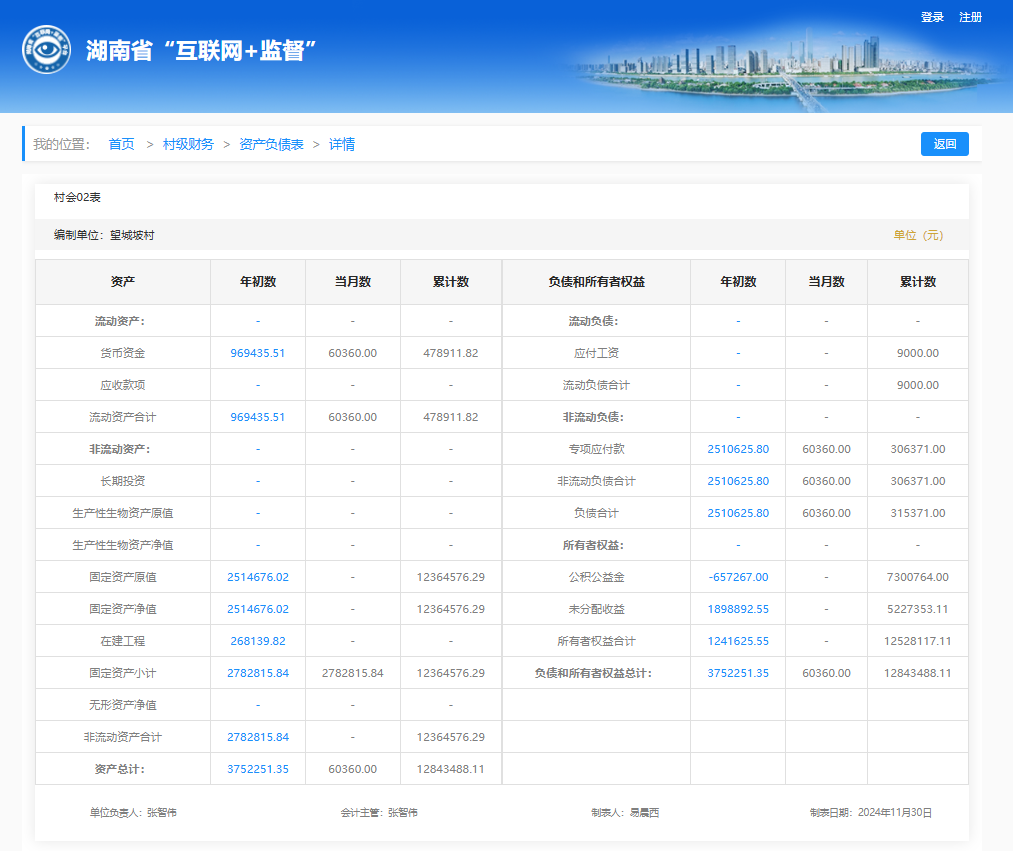1013x851 pixels.
Task: Open 固定资产小计 年初数 2782815.84
Action: click(x=258, y=673)
